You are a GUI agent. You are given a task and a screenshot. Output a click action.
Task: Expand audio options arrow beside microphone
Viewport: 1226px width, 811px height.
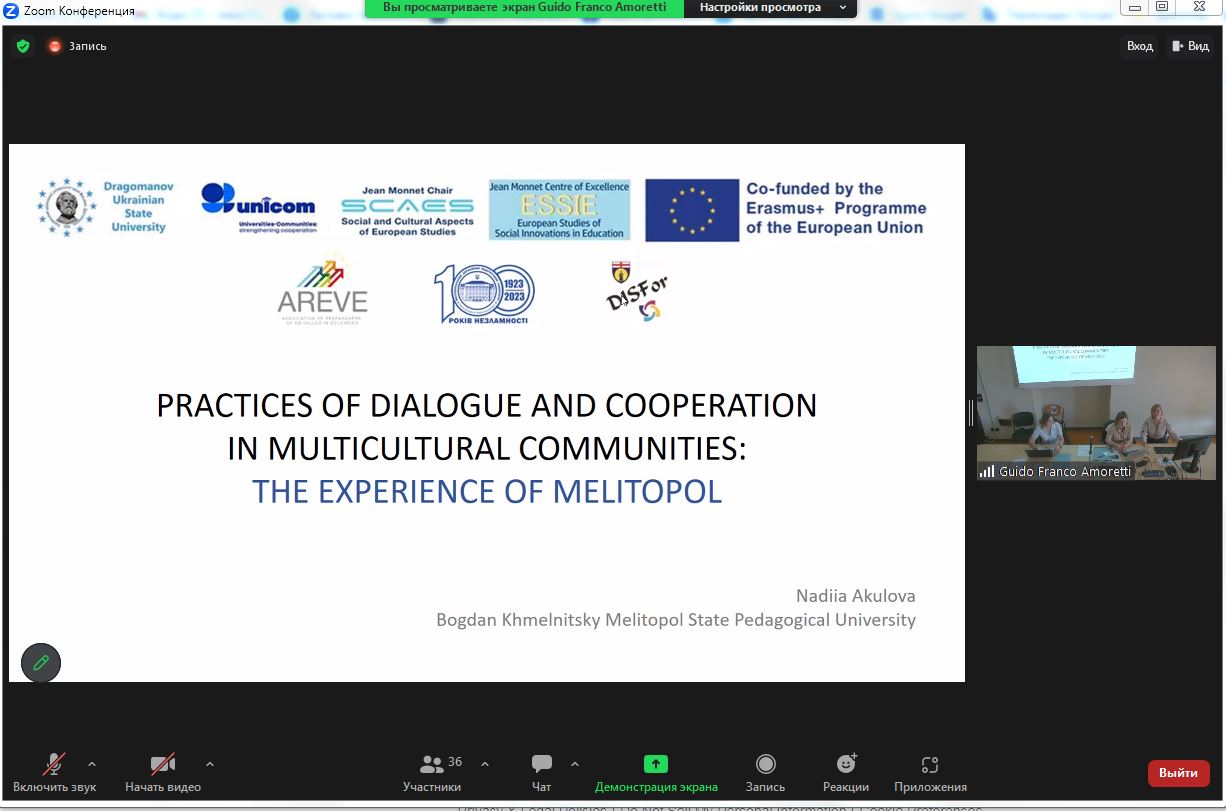(x=92, y=764)
